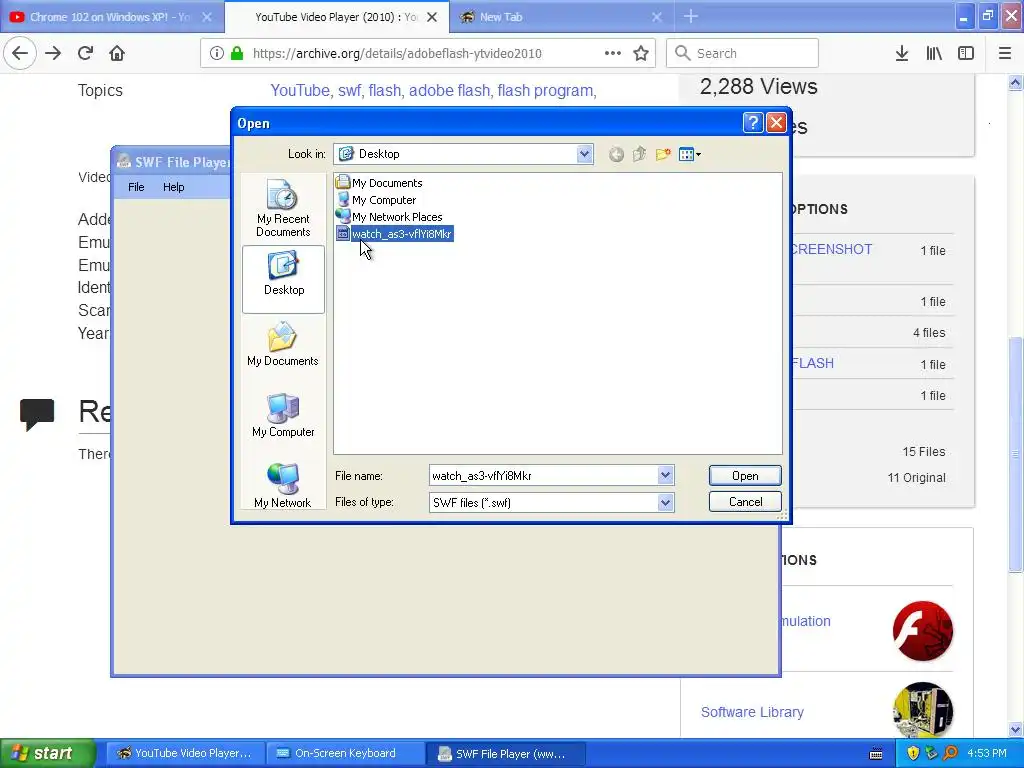Click the browser Search box

click(742, 53)
